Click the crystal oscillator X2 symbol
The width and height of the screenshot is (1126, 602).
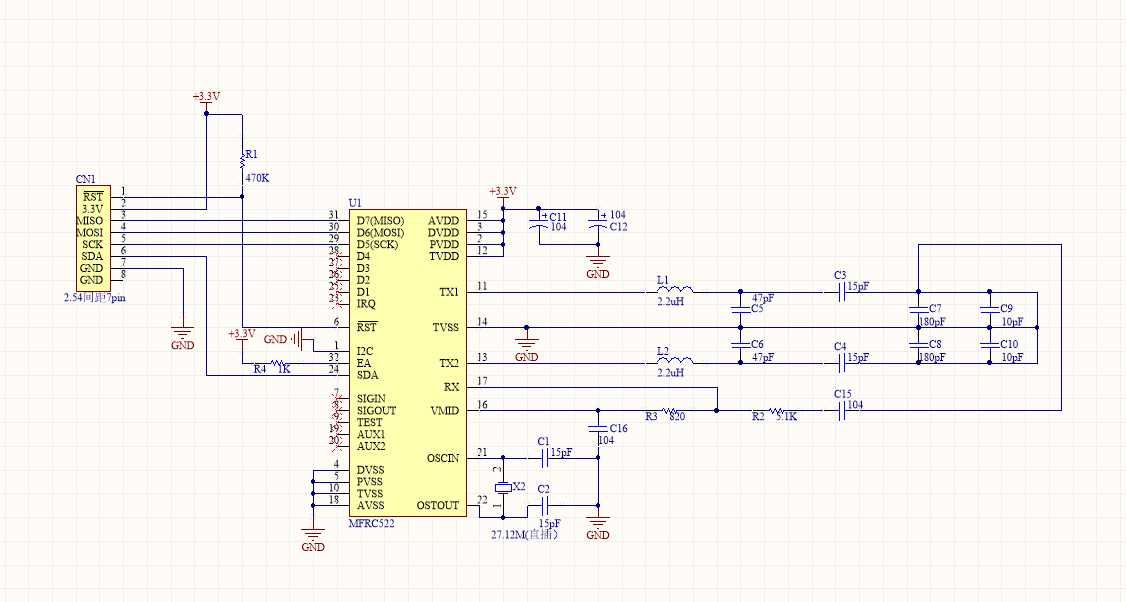(503, 487)
